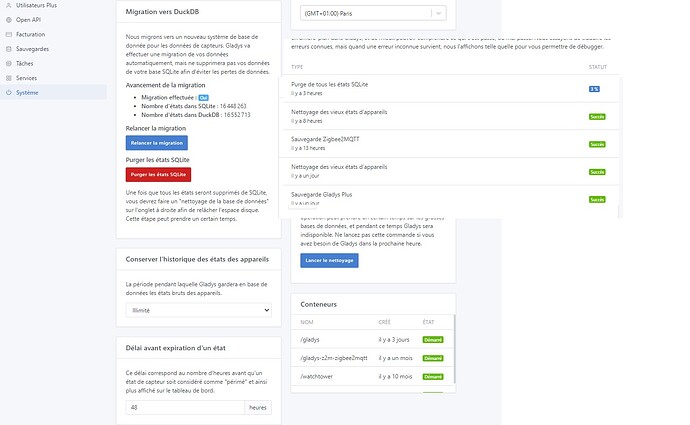Open the Services menu item

(x=26, y=77)
